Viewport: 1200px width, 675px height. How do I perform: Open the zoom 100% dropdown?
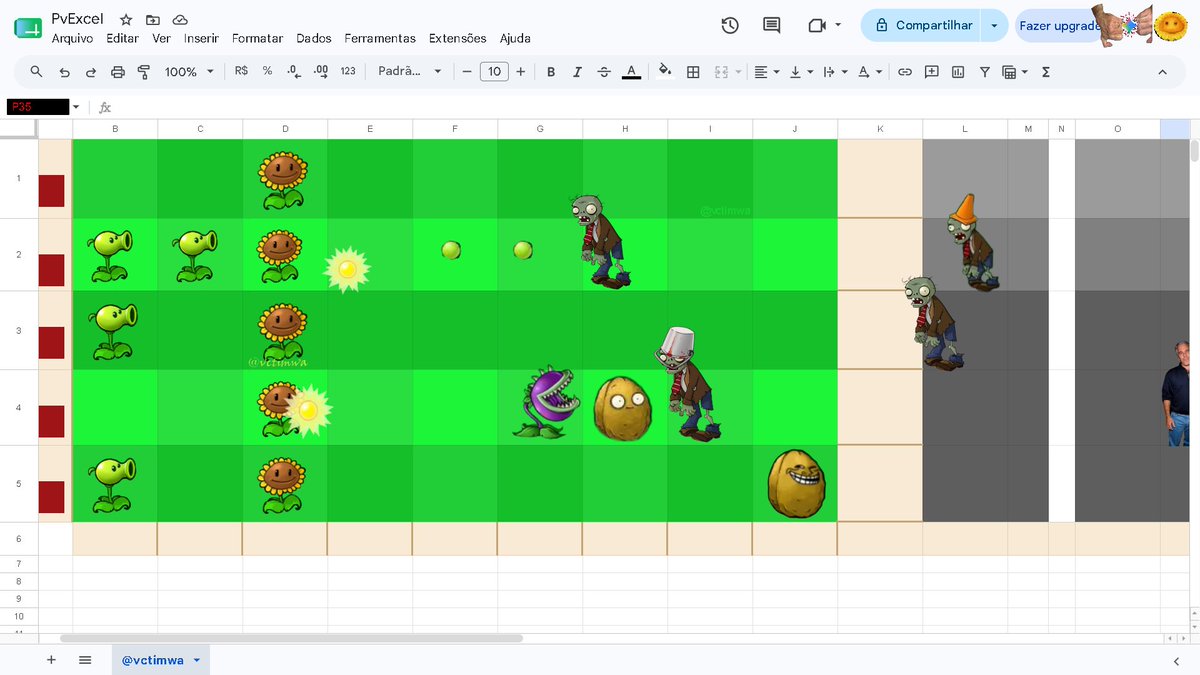click(x=189, y=72)
